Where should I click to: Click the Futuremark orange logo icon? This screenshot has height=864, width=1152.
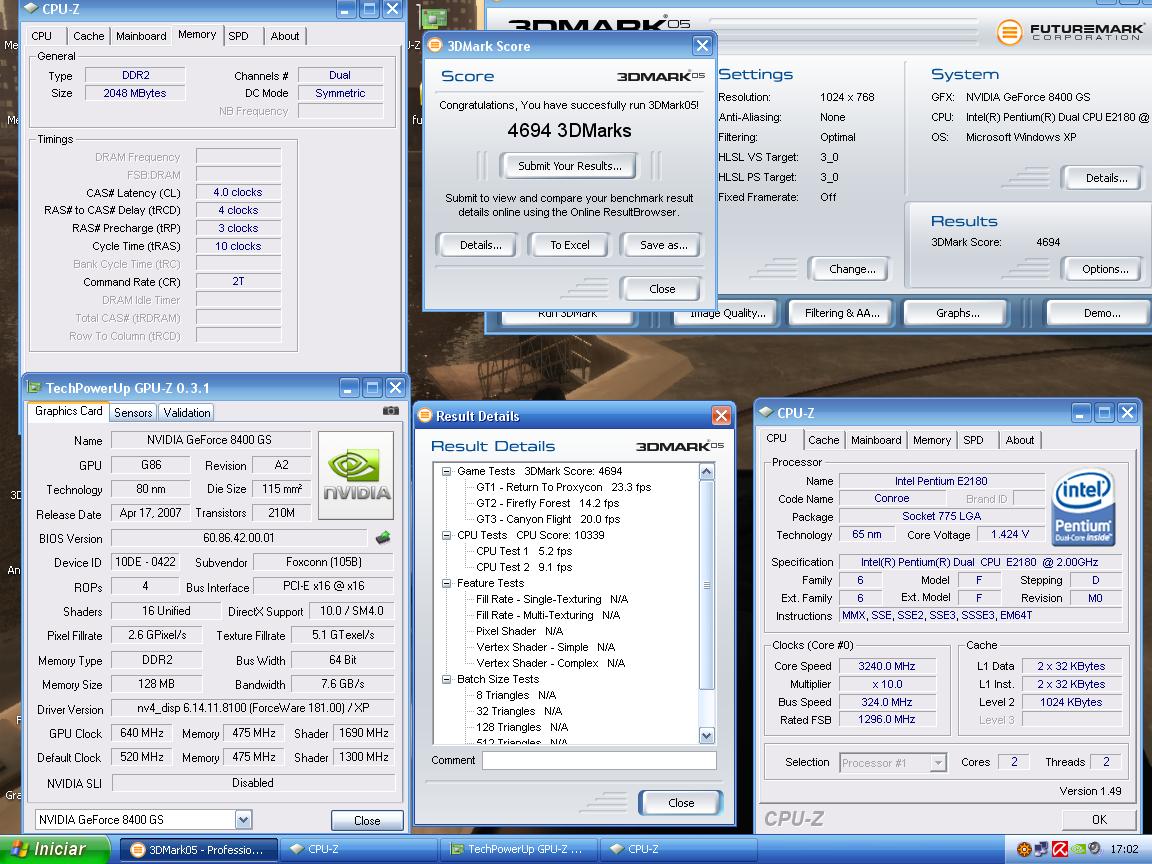click(1009, 32)
